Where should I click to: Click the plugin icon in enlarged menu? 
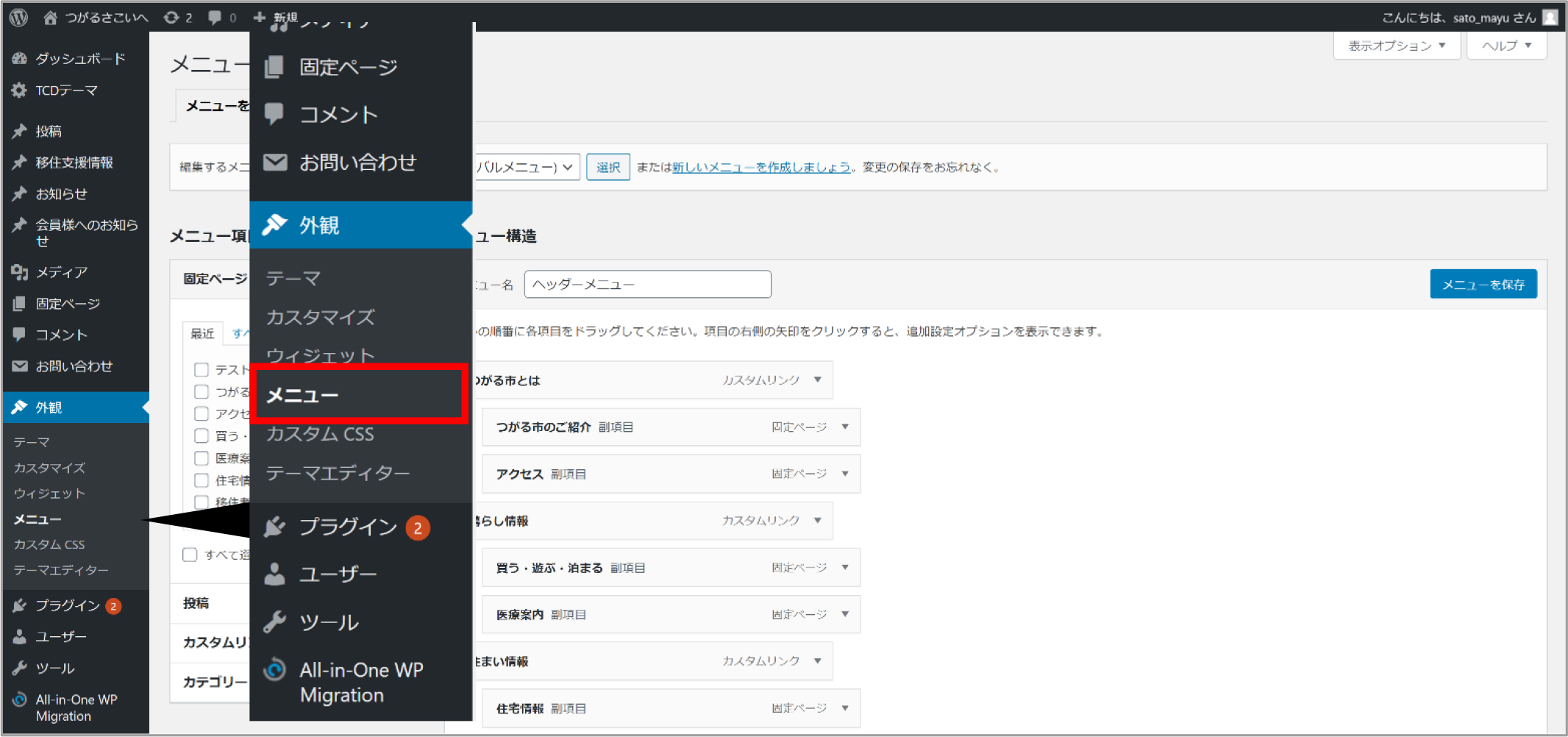(275, 527)
